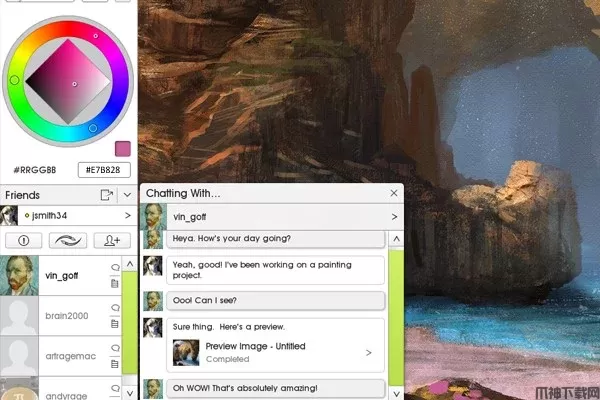Select brain2000 in the friends list
The width and height of the screenshot is (600, 400).
coord(61,316)
